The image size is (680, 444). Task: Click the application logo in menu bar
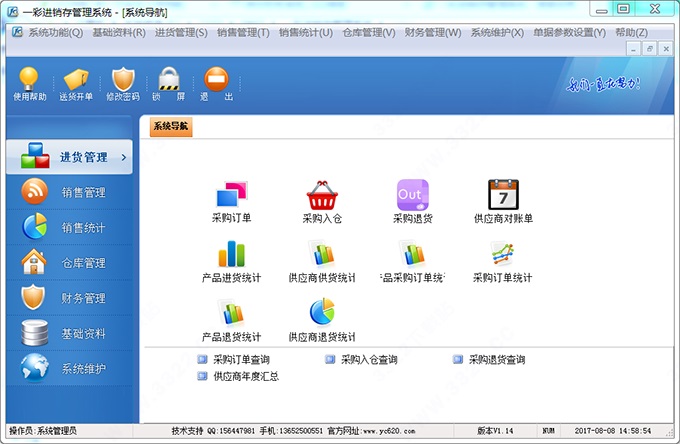click(17, 32)
